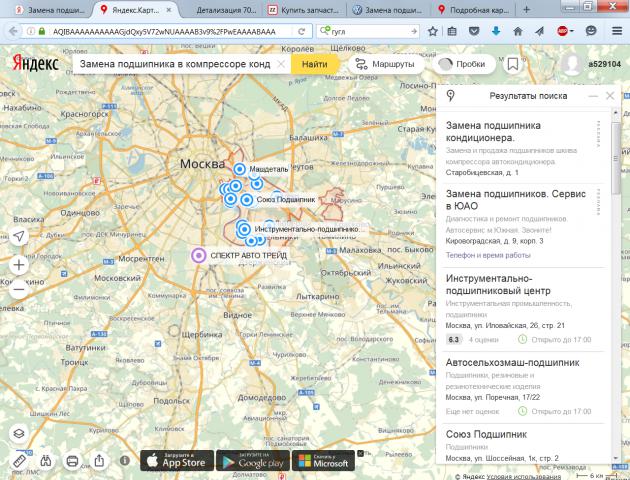Open result Замена подшипника кондиционера

click(x=493, y=131)
